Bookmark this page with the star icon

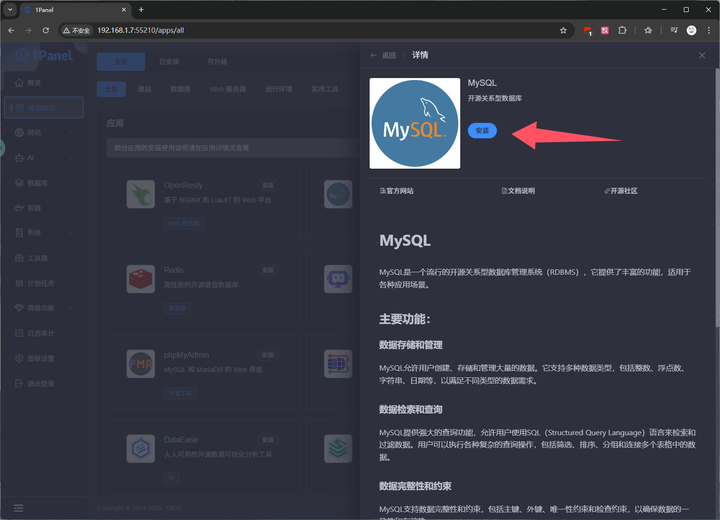pos(563,30)
